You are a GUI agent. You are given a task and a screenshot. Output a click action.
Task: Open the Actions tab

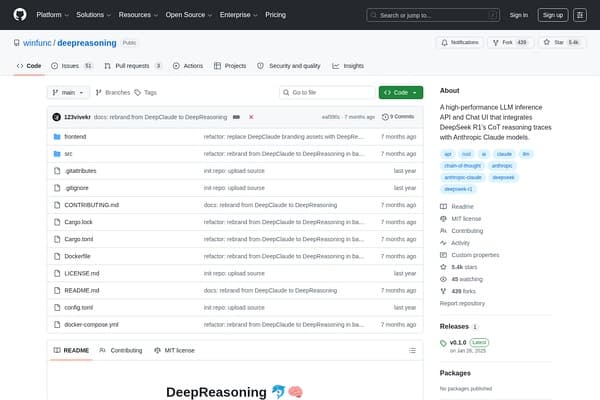tap(188, 66)
